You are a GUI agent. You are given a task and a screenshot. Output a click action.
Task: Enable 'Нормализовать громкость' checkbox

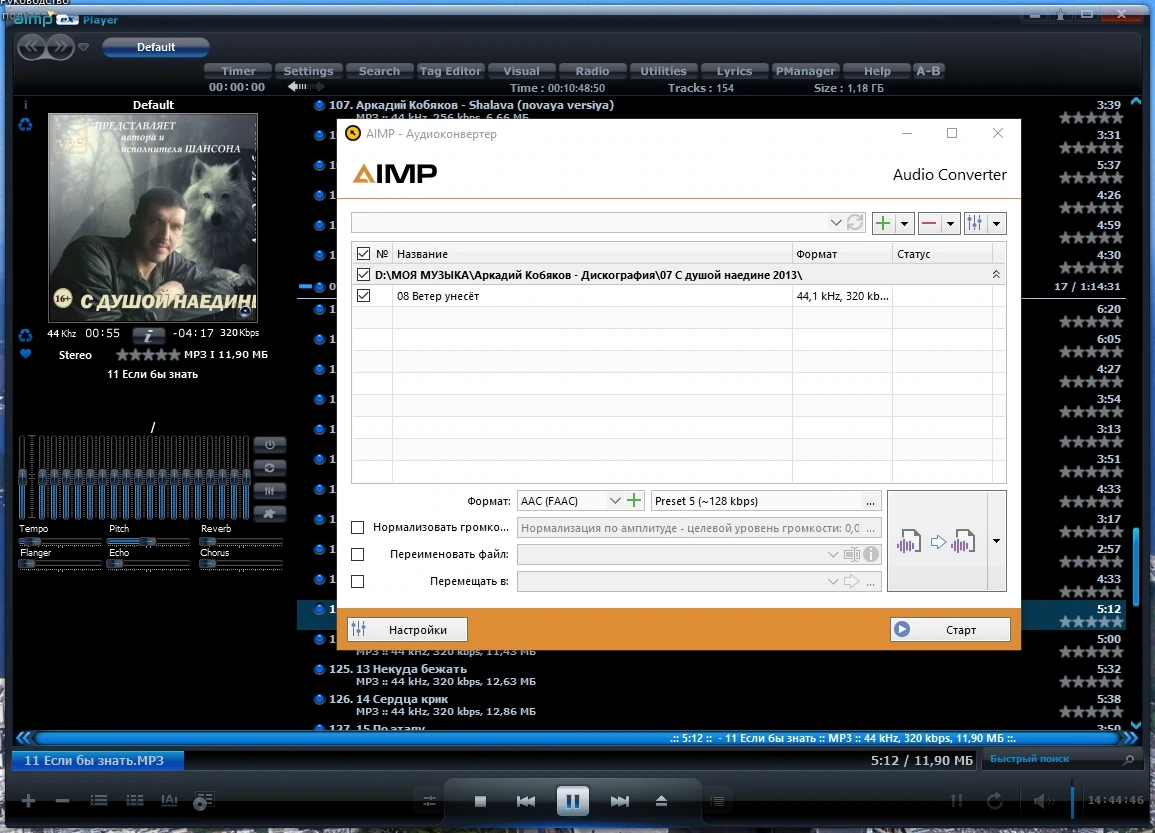pos(358,527)
